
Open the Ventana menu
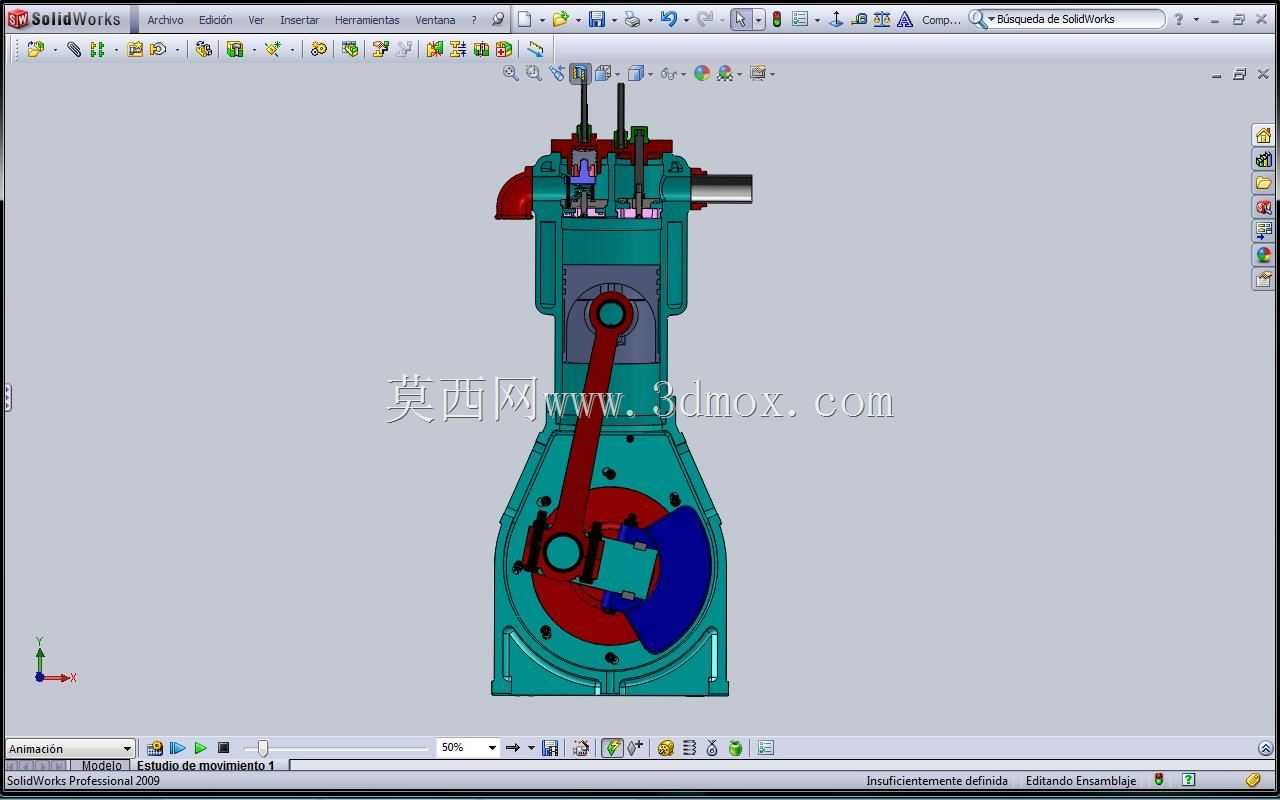click(x=435, y=20)
